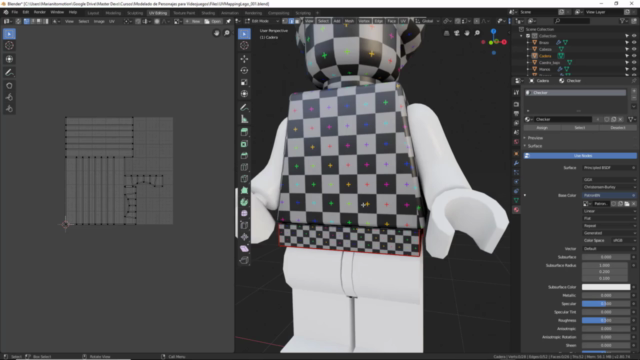Select the Inset Faces tool
This screenshot has width=640, height=360.
[244, 144]
